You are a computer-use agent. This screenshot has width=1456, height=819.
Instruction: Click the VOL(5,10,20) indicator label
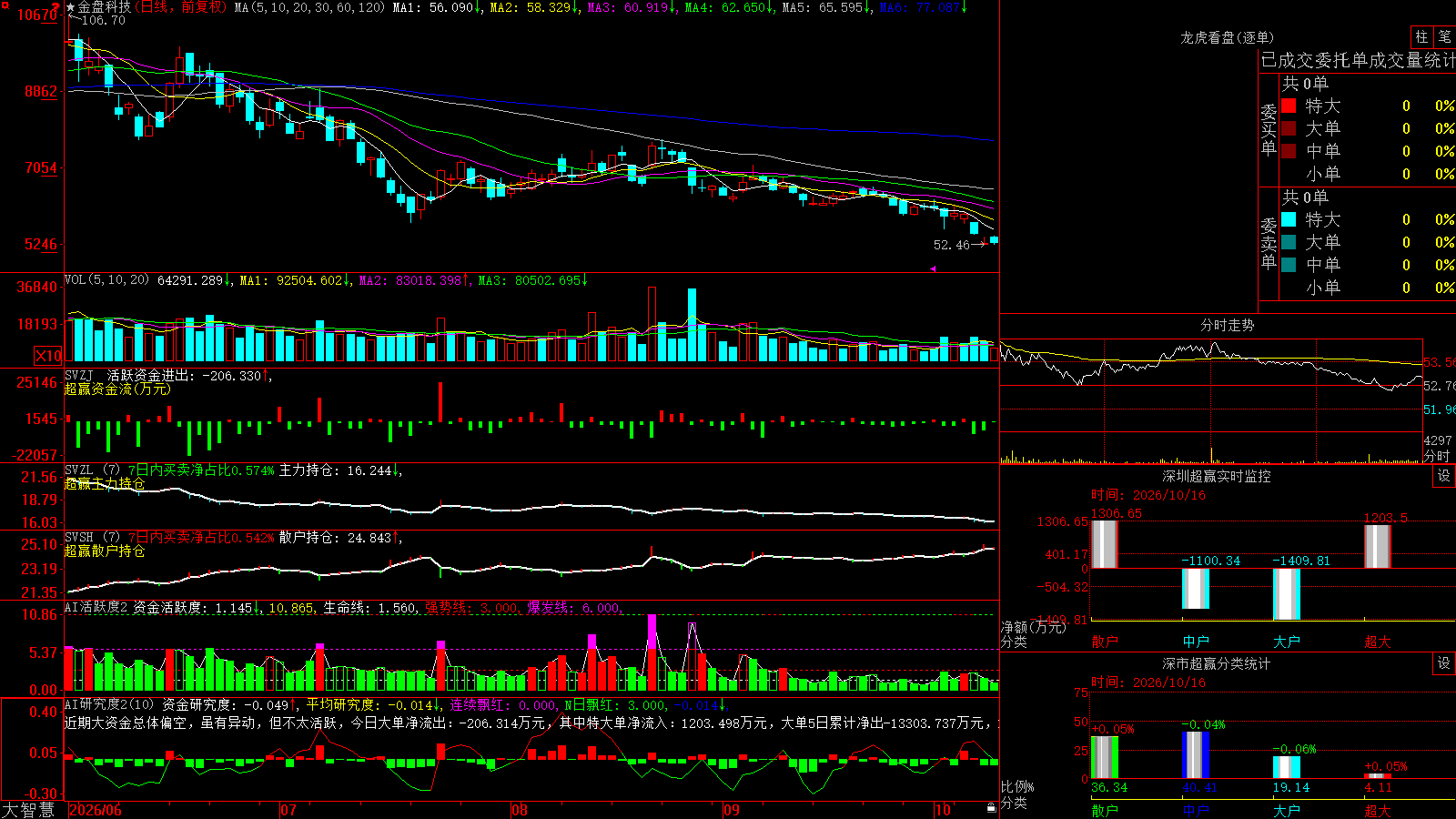tap(106, 279)
